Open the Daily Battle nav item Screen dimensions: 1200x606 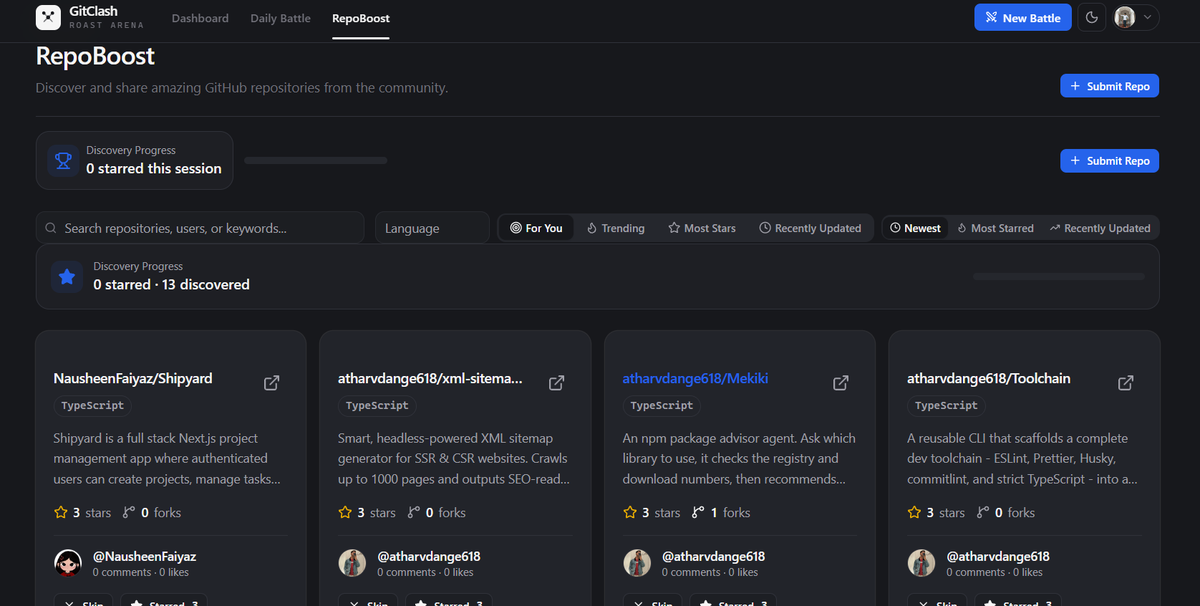click(x=280, y=18)
